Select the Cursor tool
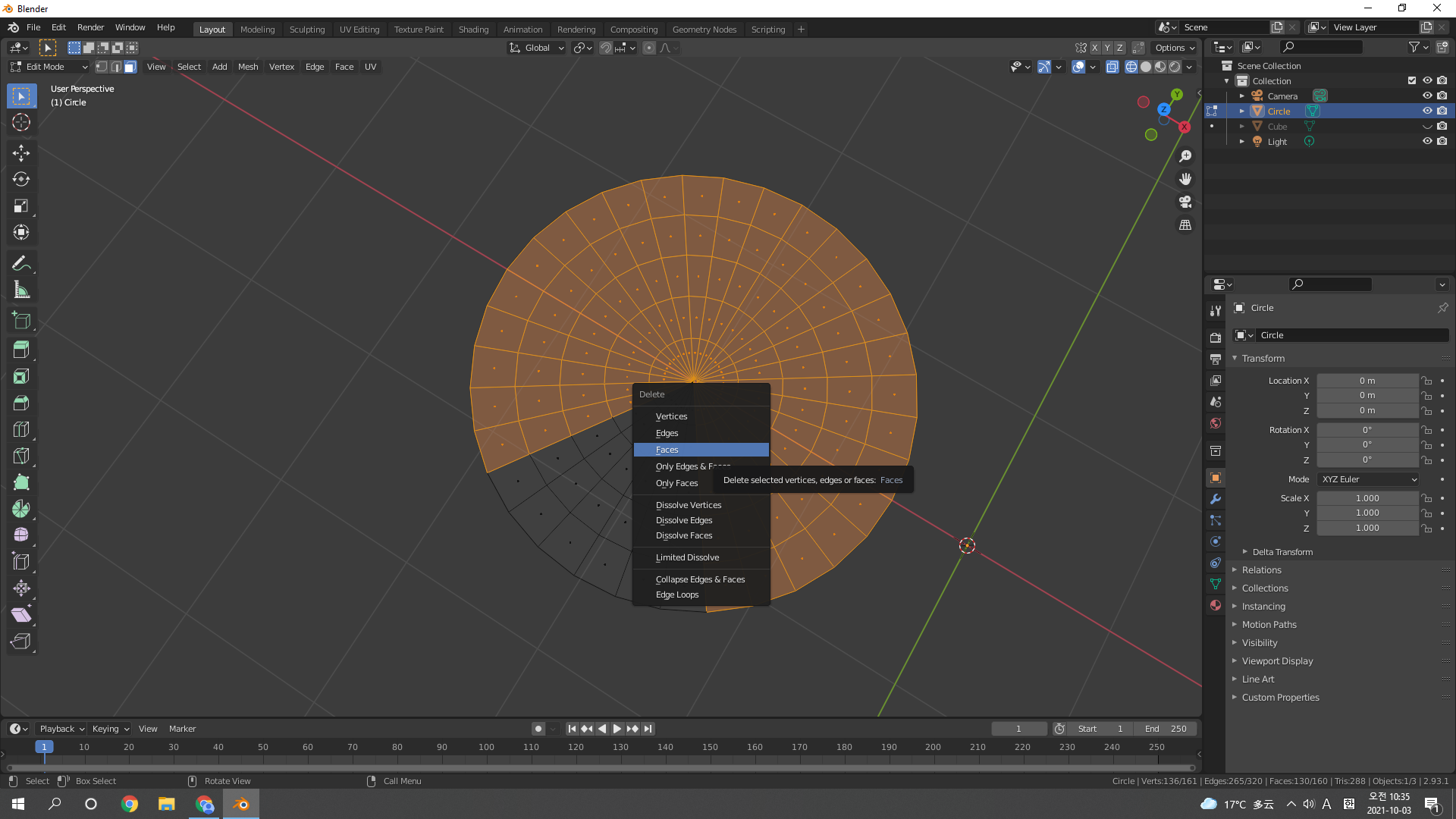The width and height of the screenshot is (1456, 819). [21, 122]
